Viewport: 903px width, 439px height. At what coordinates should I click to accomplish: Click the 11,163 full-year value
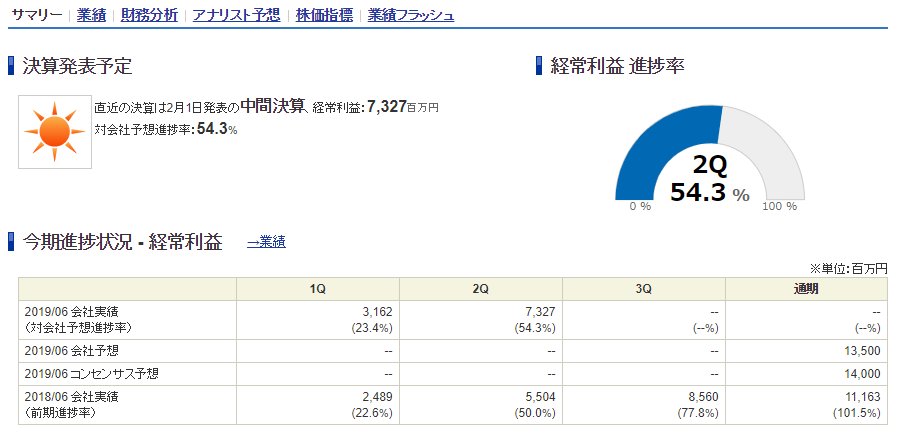pos(864,397)
